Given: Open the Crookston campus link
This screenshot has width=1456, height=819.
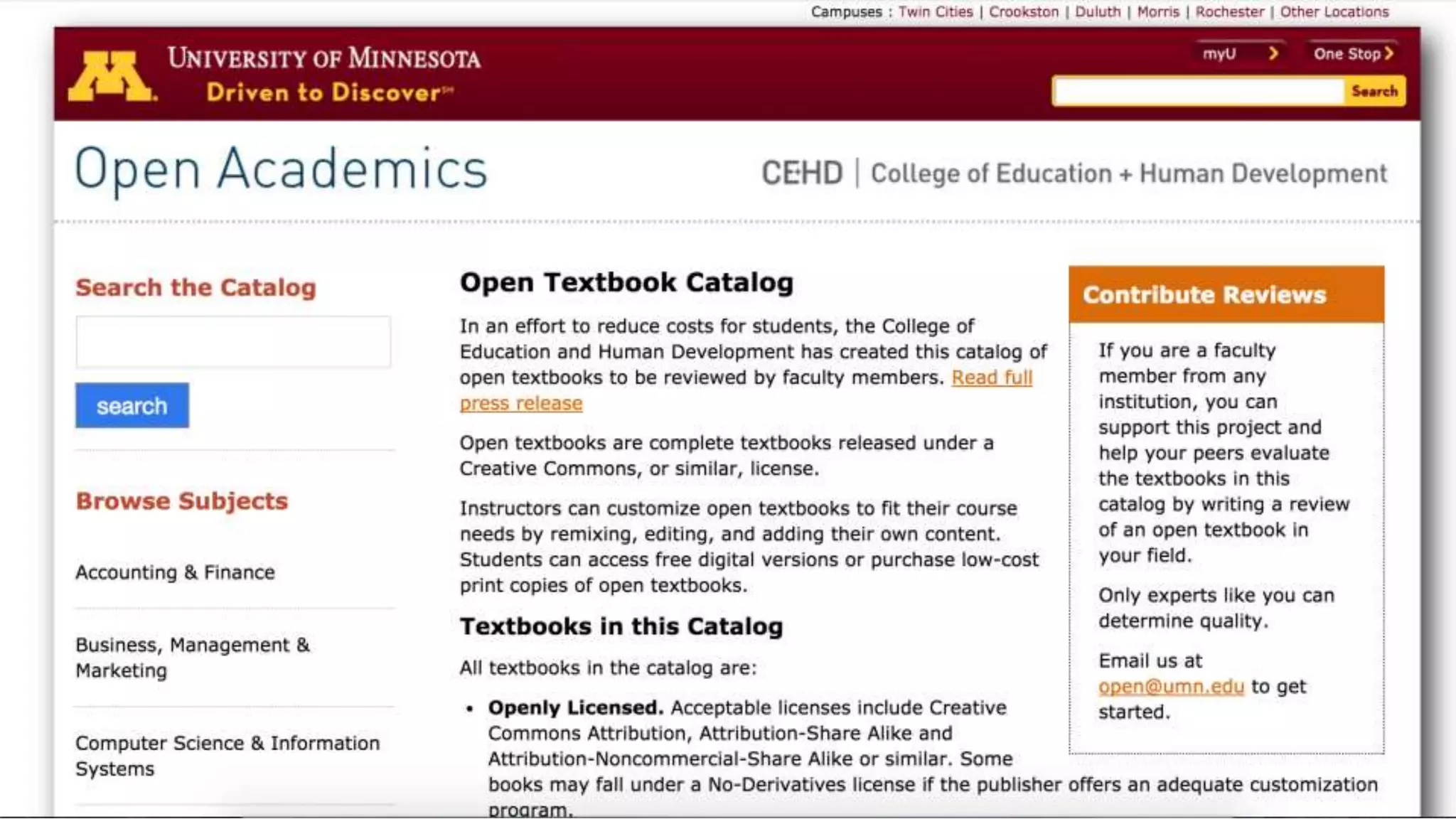Looking at the screenshot, I should [1023, 11].
